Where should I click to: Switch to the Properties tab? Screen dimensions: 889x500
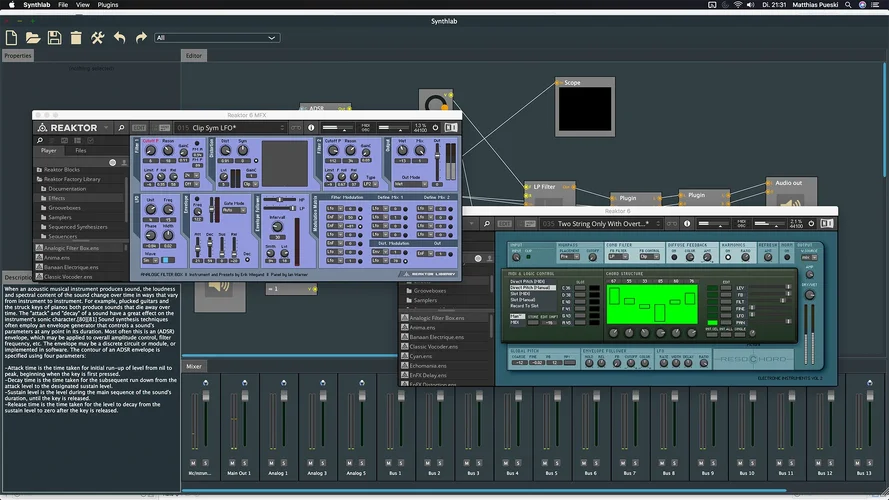click(x=18, y=56)
